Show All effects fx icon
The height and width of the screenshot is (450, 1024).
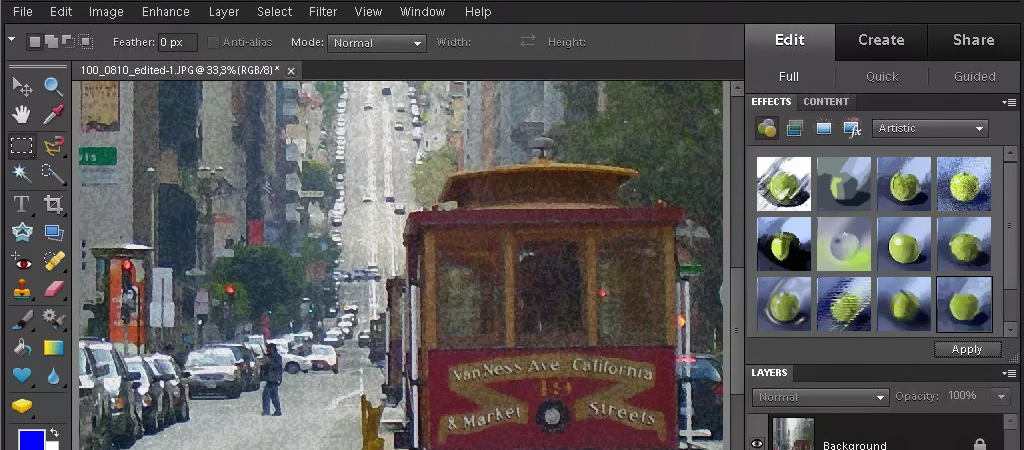point(852,129)
